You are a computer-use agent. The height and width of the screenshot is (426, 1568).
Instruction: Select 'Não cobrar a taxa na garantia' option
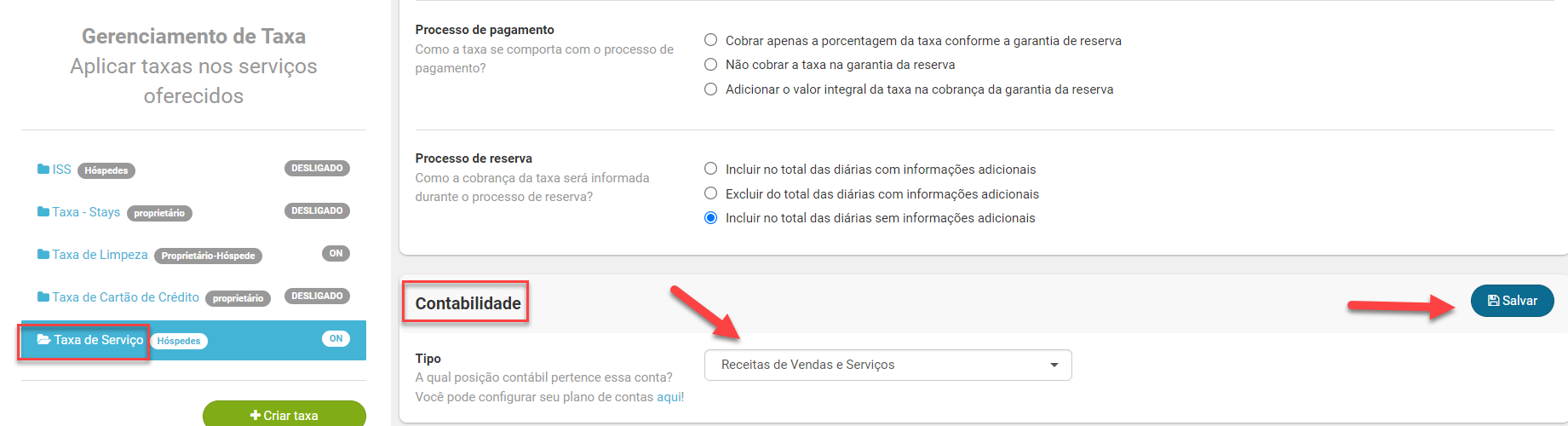click(x=710, y=65)
